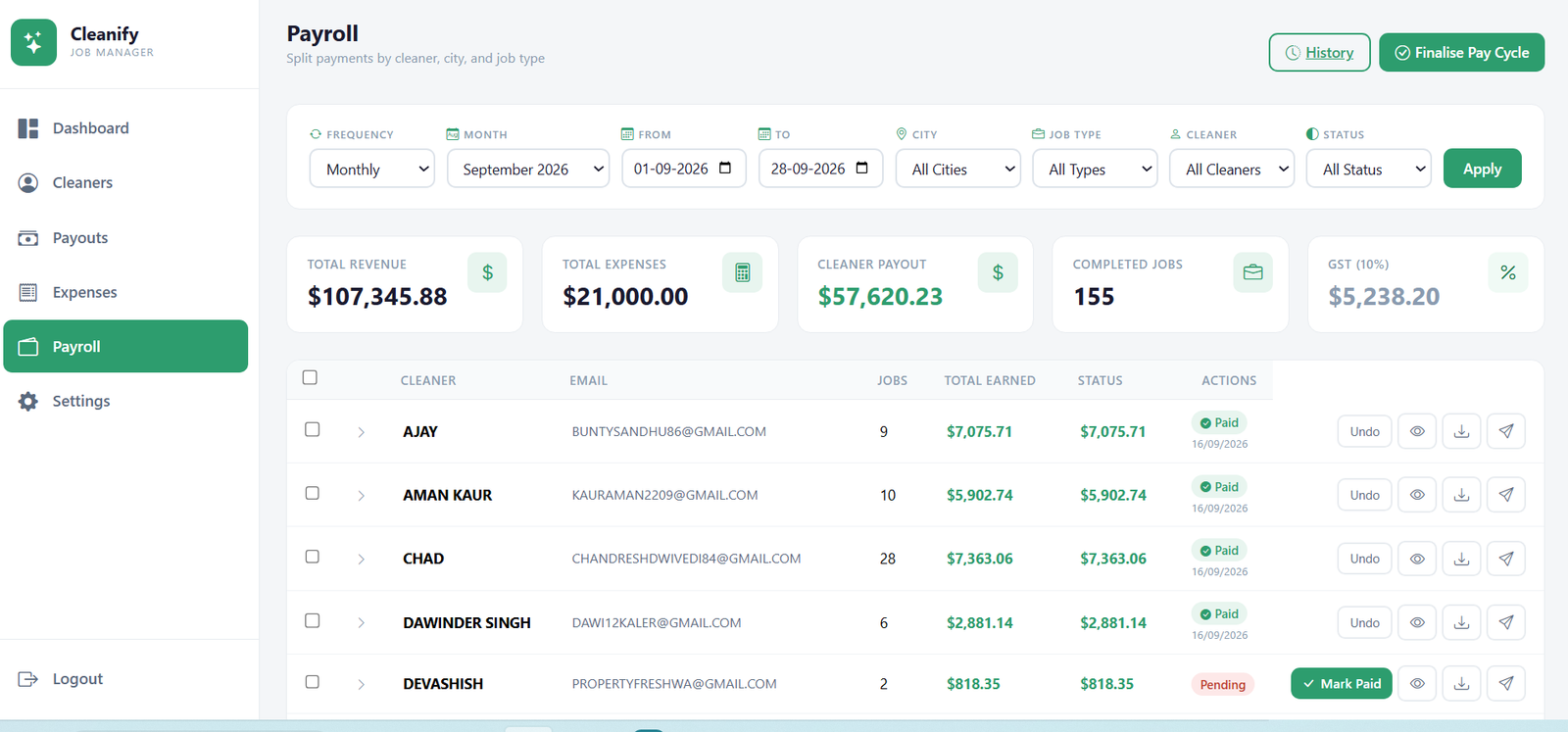Select the CHAD row checkbox
The height and width of the screenshot is (732, 1568).
tap(312, 557)
